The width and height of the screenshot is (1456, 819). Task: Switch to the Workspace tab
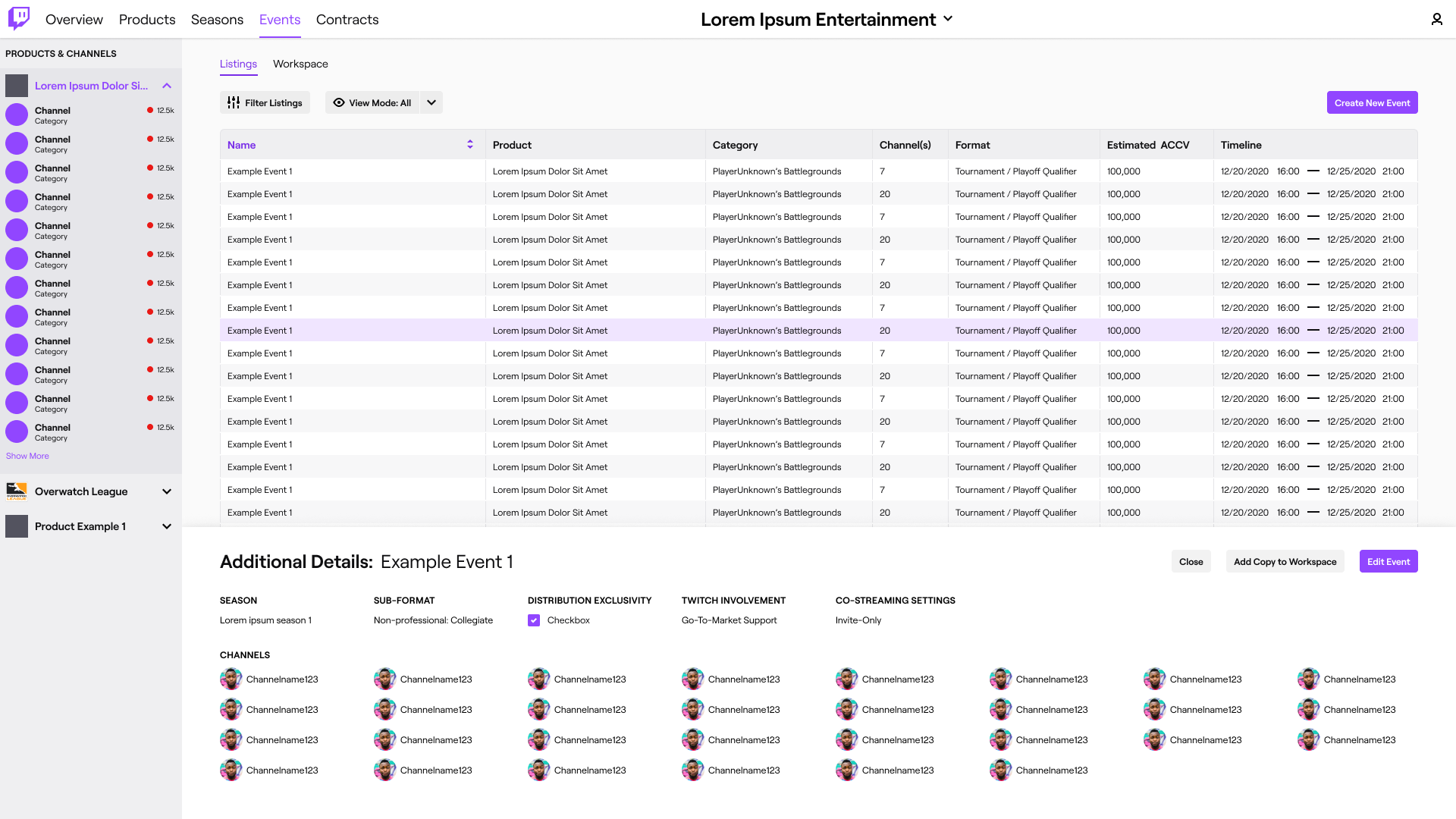click(300, 64)
